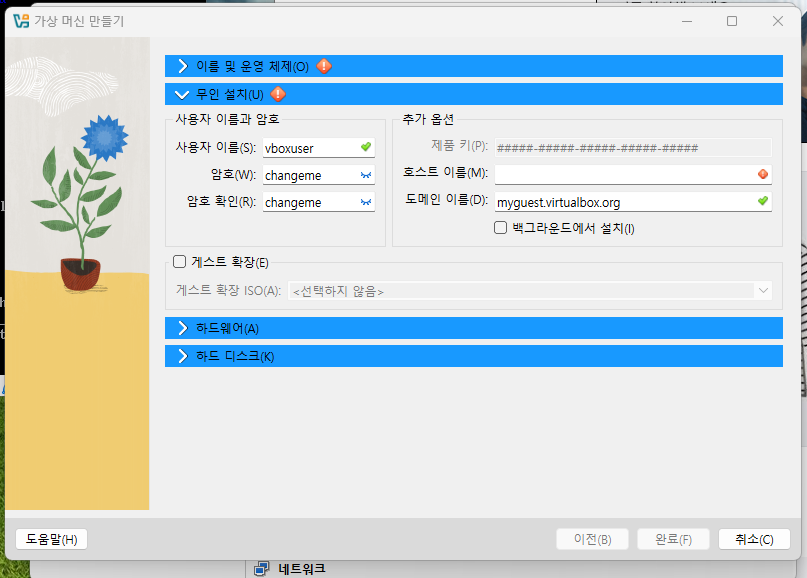Viewport: 807px width, 578px height.
Task: Enable 게스트 확장(E) checkbox
Action: (x=179, y=261)
